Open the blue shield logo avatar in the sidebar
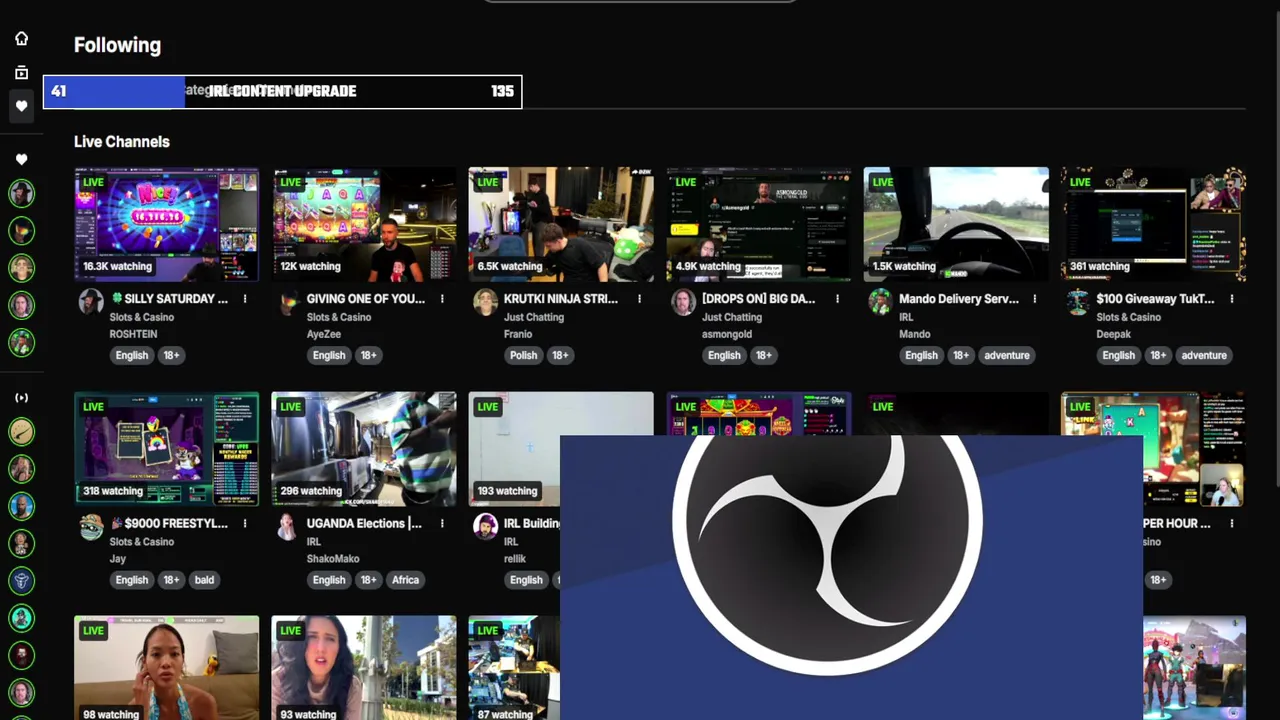 click(21, 580)
